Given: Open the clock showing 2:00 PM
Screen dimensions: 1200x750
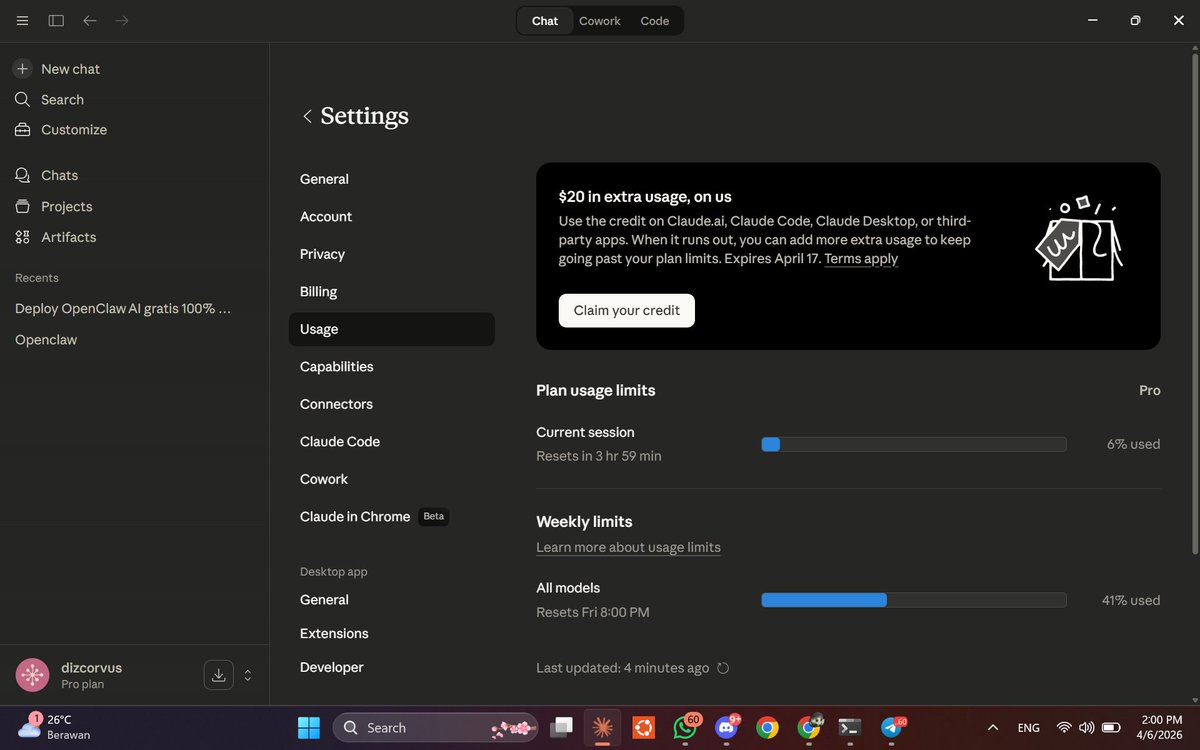Looking at the screenshot, I should click(1158, 727).
